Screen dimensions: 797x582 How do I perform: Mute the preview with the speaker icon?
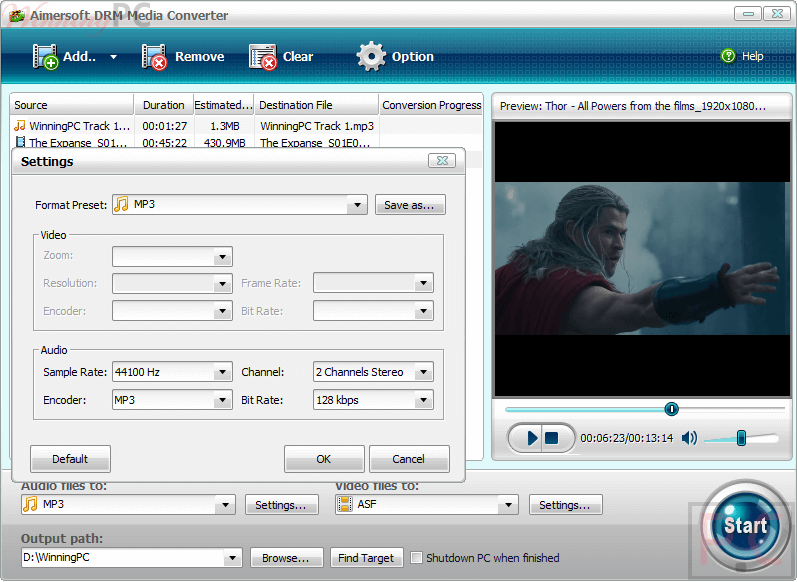pyautogui.click(x=689, y=438)
